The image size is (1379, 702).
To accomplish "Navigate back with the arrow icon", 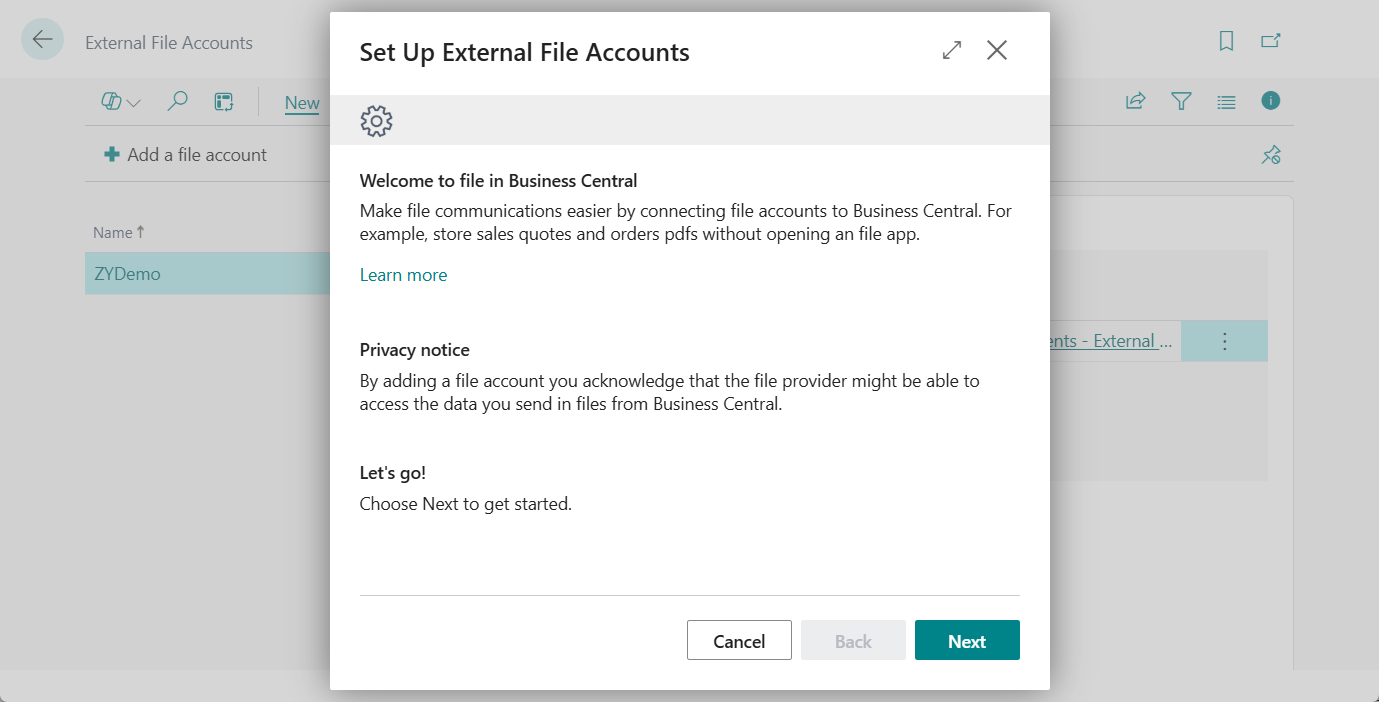I will click(x=41, y=38).
